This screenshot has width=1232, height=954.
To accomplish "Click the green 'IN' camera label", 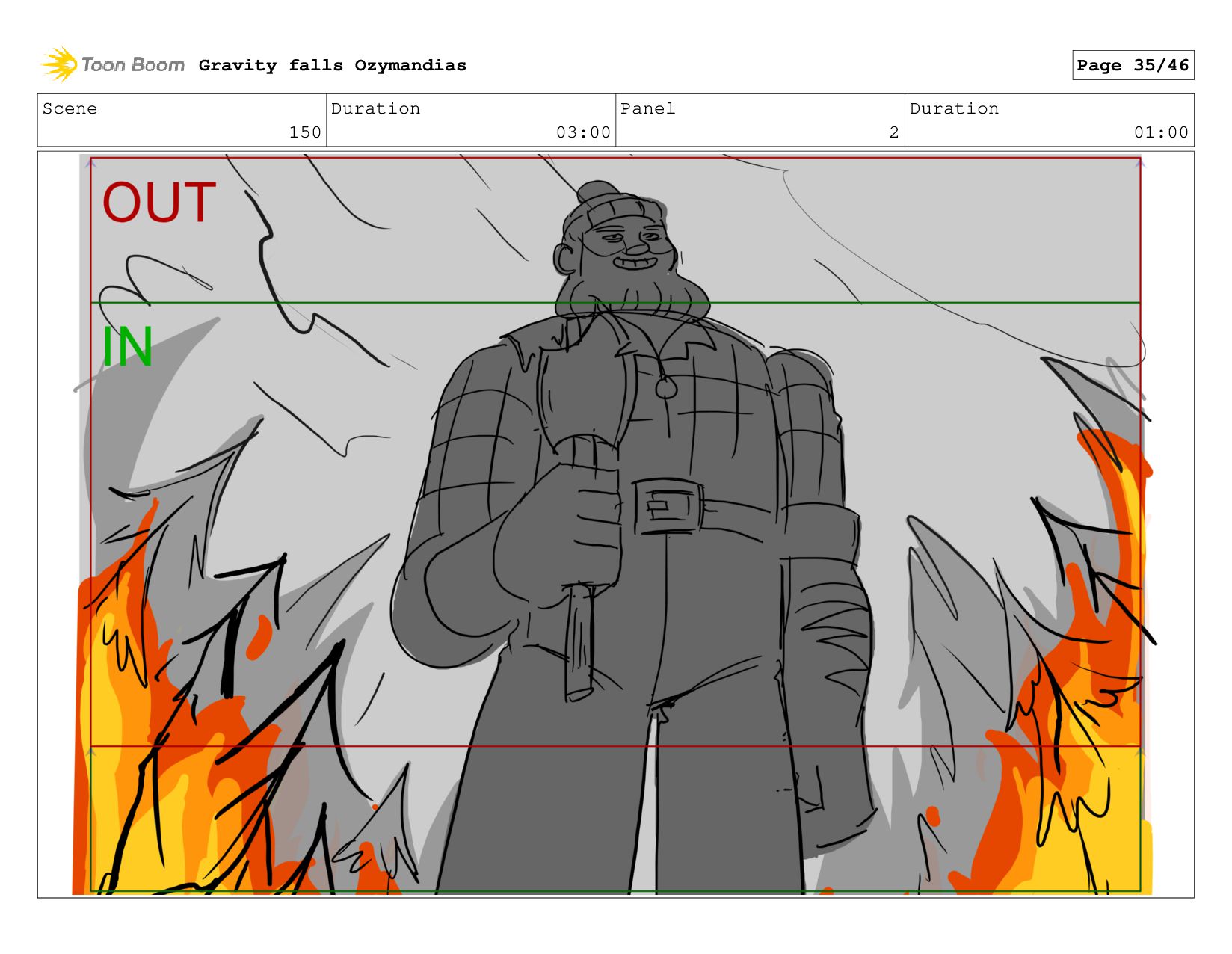I will pyautogui.click(x=127, y=346).
